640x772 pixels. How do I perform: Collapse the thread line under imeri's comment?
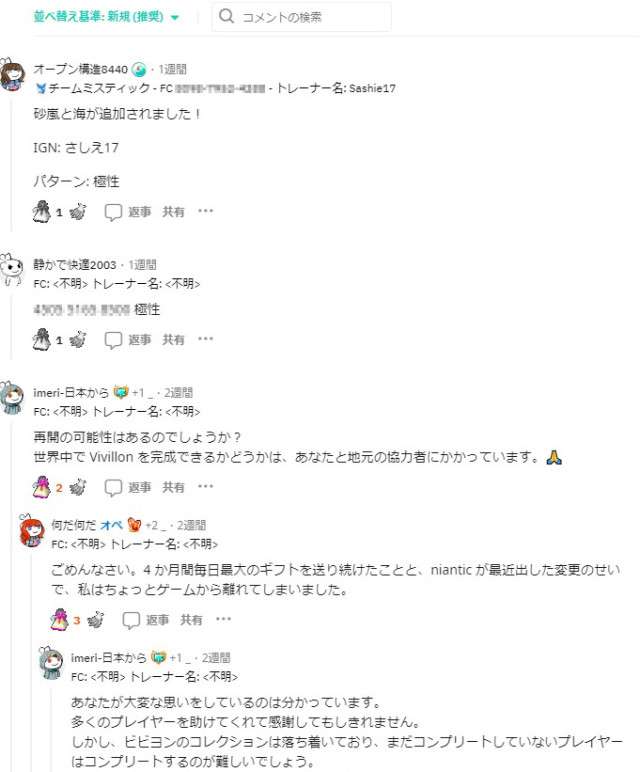pos(12,591)
